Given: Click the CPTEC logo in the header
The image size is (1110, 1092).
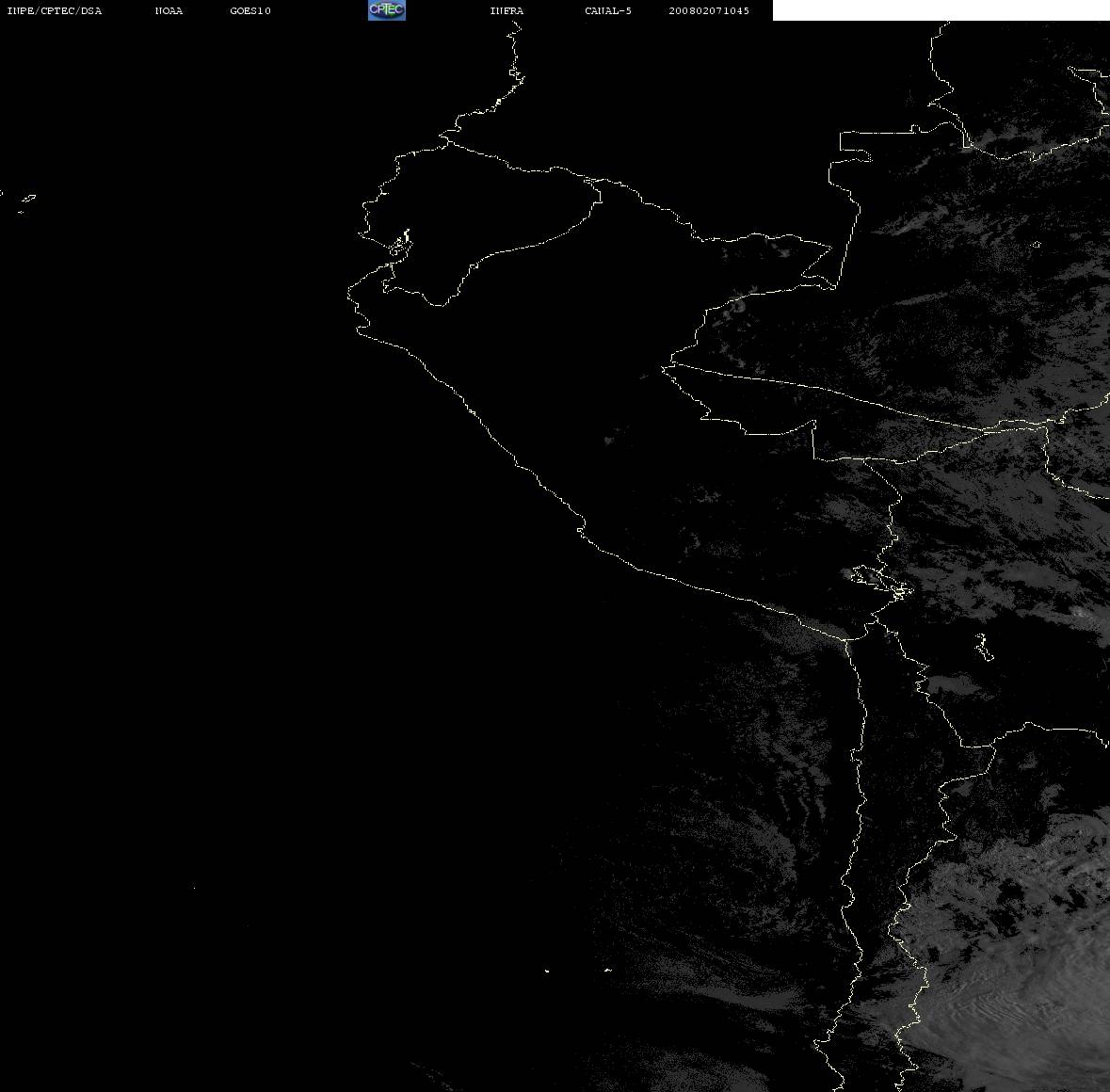Looking at the screenshot, I should click(387, 10).
